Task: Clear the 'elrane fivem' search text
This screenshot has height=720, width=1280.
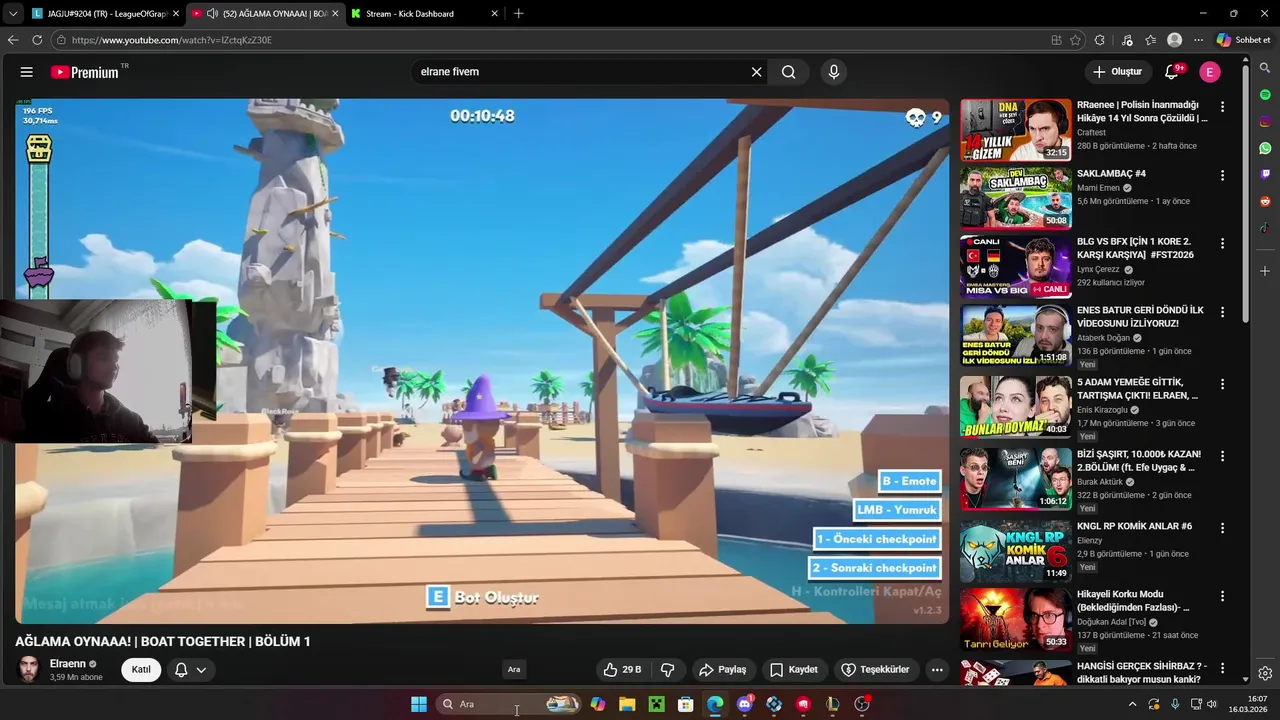Action: [x=756, y=72]
